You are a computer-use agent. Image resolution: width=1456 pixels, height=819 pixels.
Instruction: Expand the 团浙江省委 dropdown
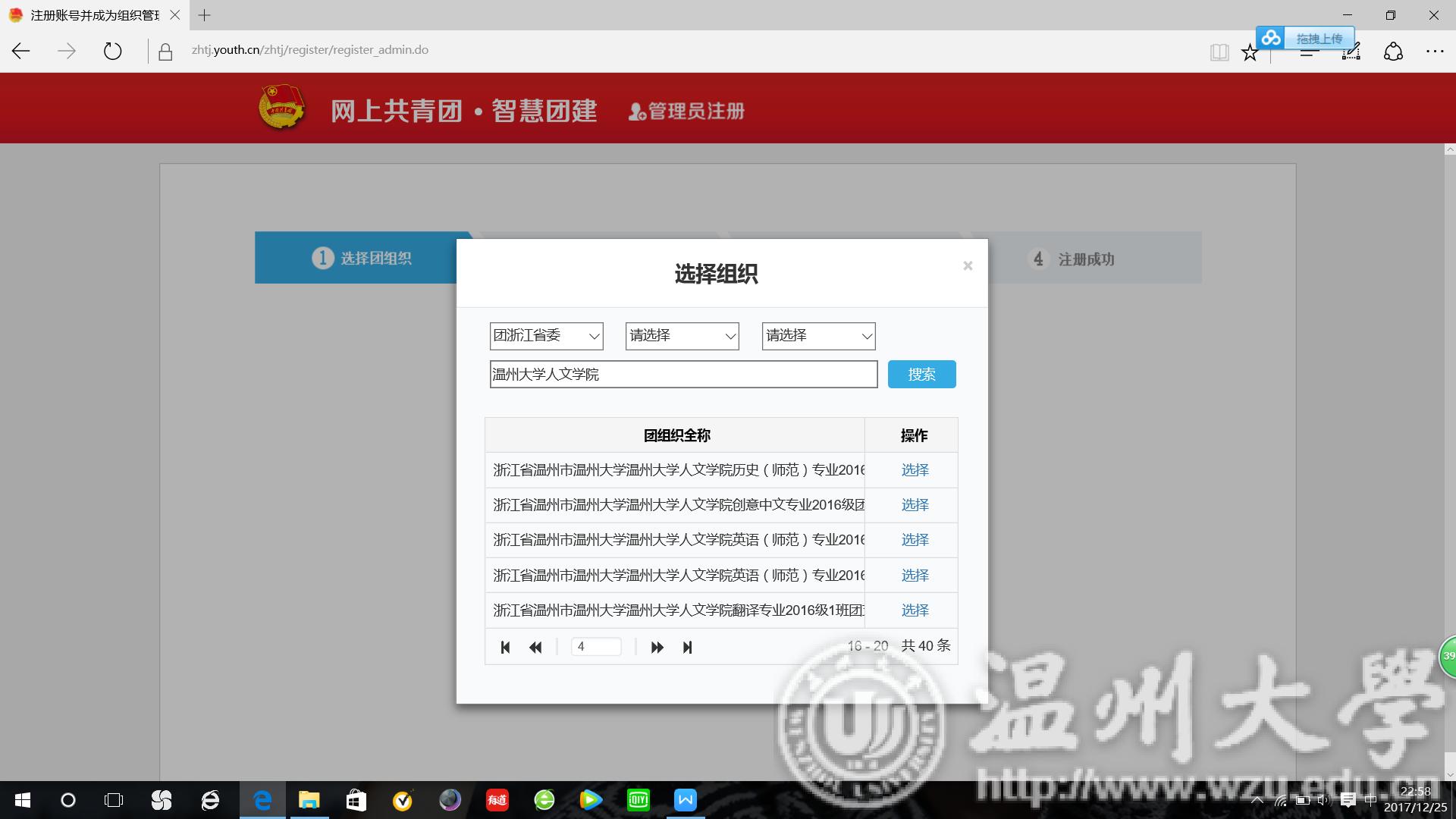tap(546, 336)
